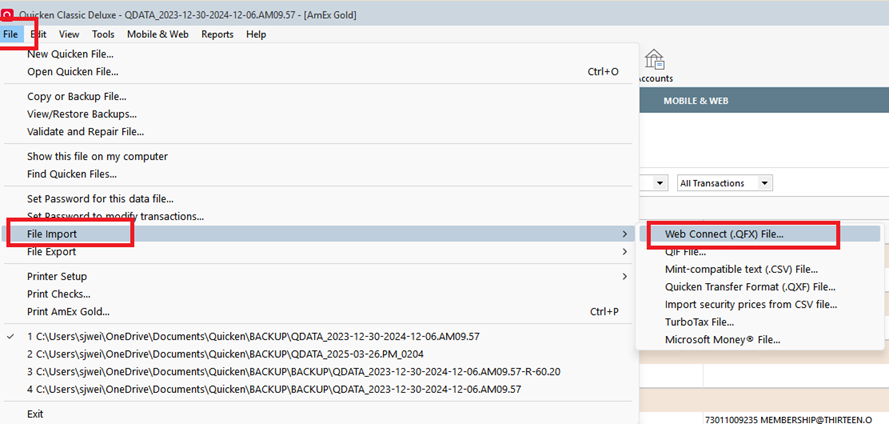Open recent file 3 ending AM09.57-R-60.20

(x=294, y=371)
